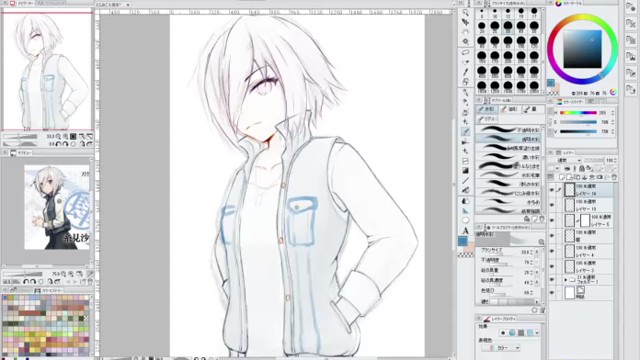Expand the フォルダー 1 layer folder
Image resolution: width=640 pixels, height=360 pixels.
pyautogui.click(x=565, y=280)
